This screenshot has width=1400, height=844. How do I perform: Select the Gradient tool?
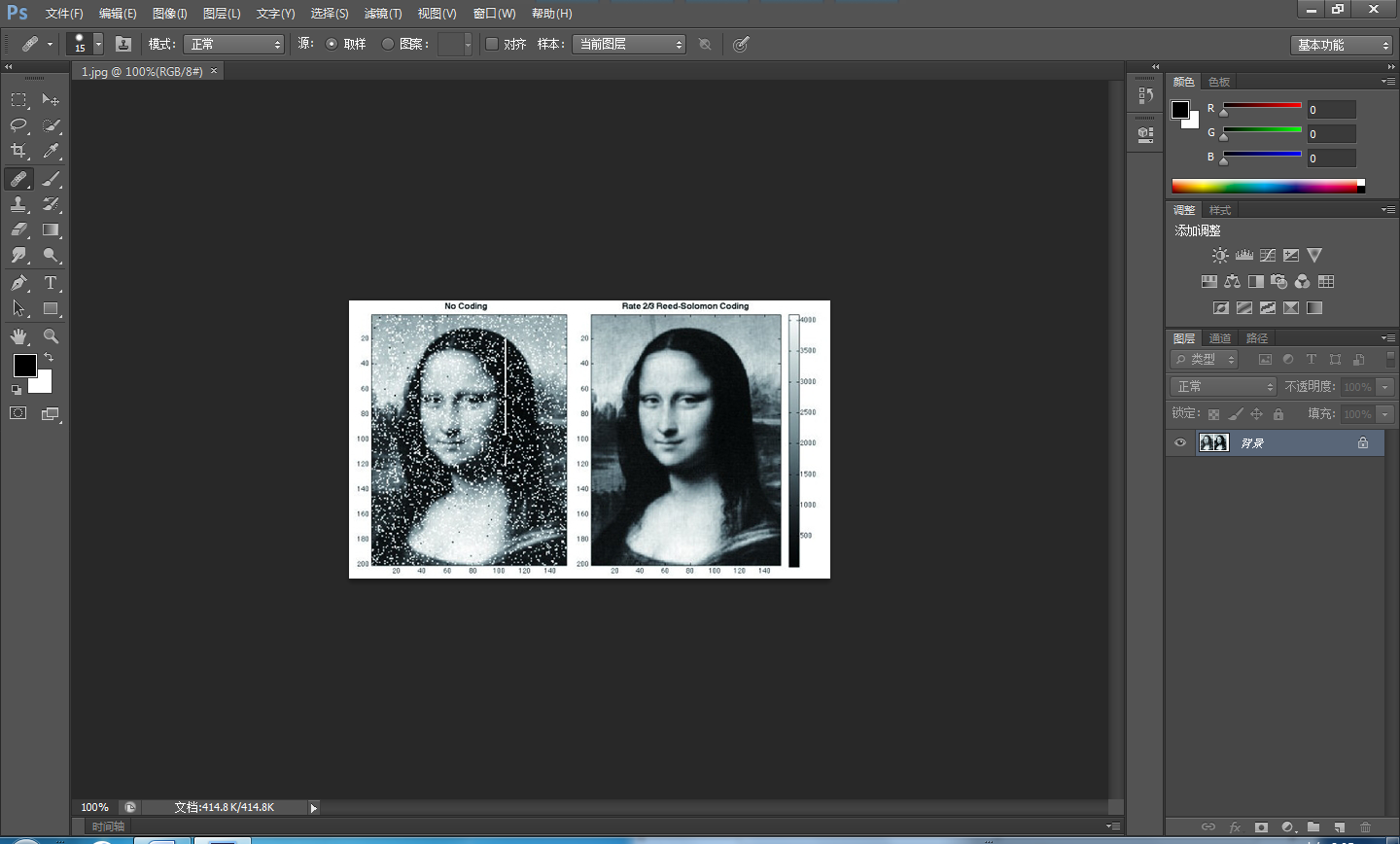coord(51,229)
